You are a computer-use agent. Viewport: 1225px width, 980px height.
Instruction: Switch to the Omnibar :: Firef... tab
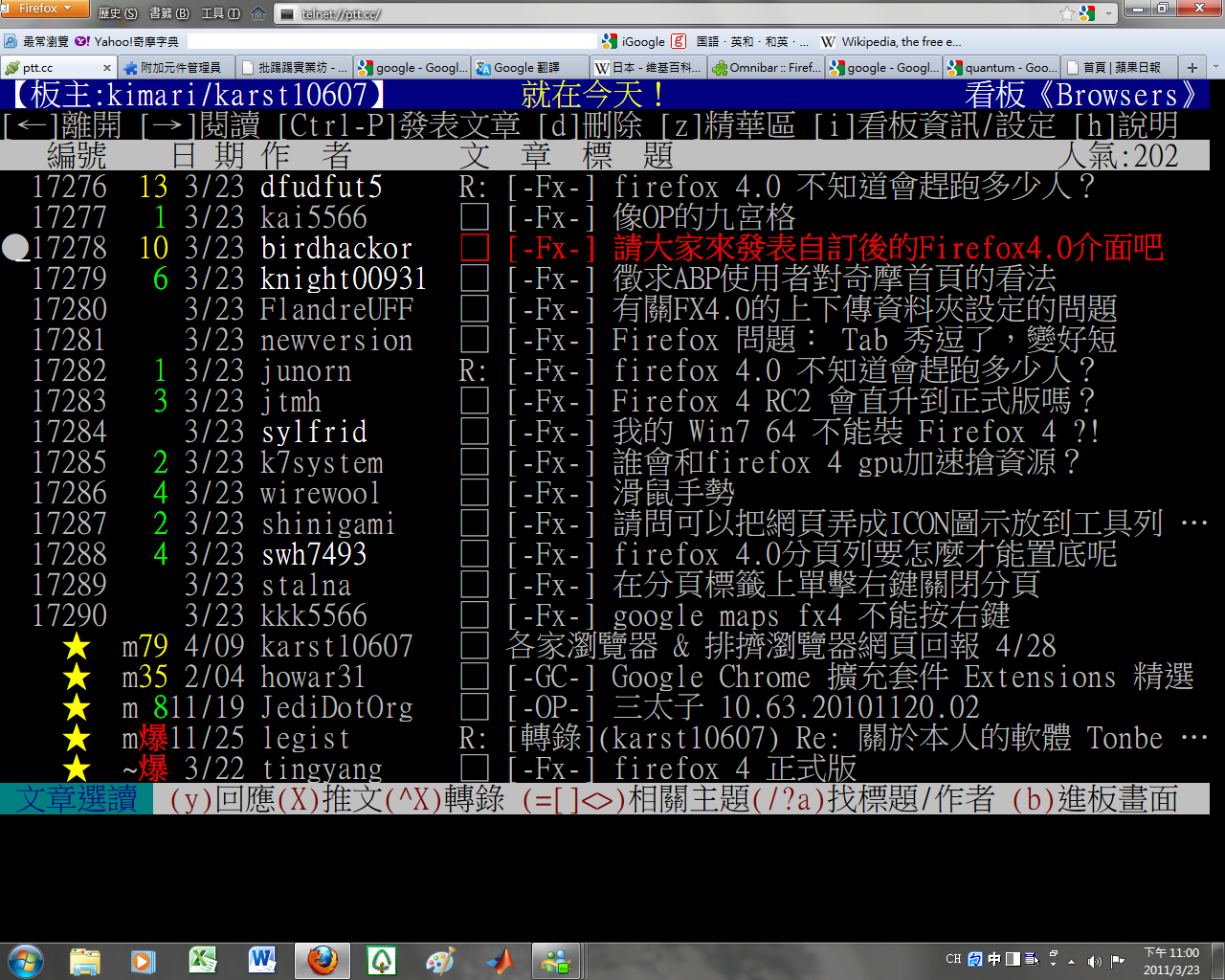(767, 67)
